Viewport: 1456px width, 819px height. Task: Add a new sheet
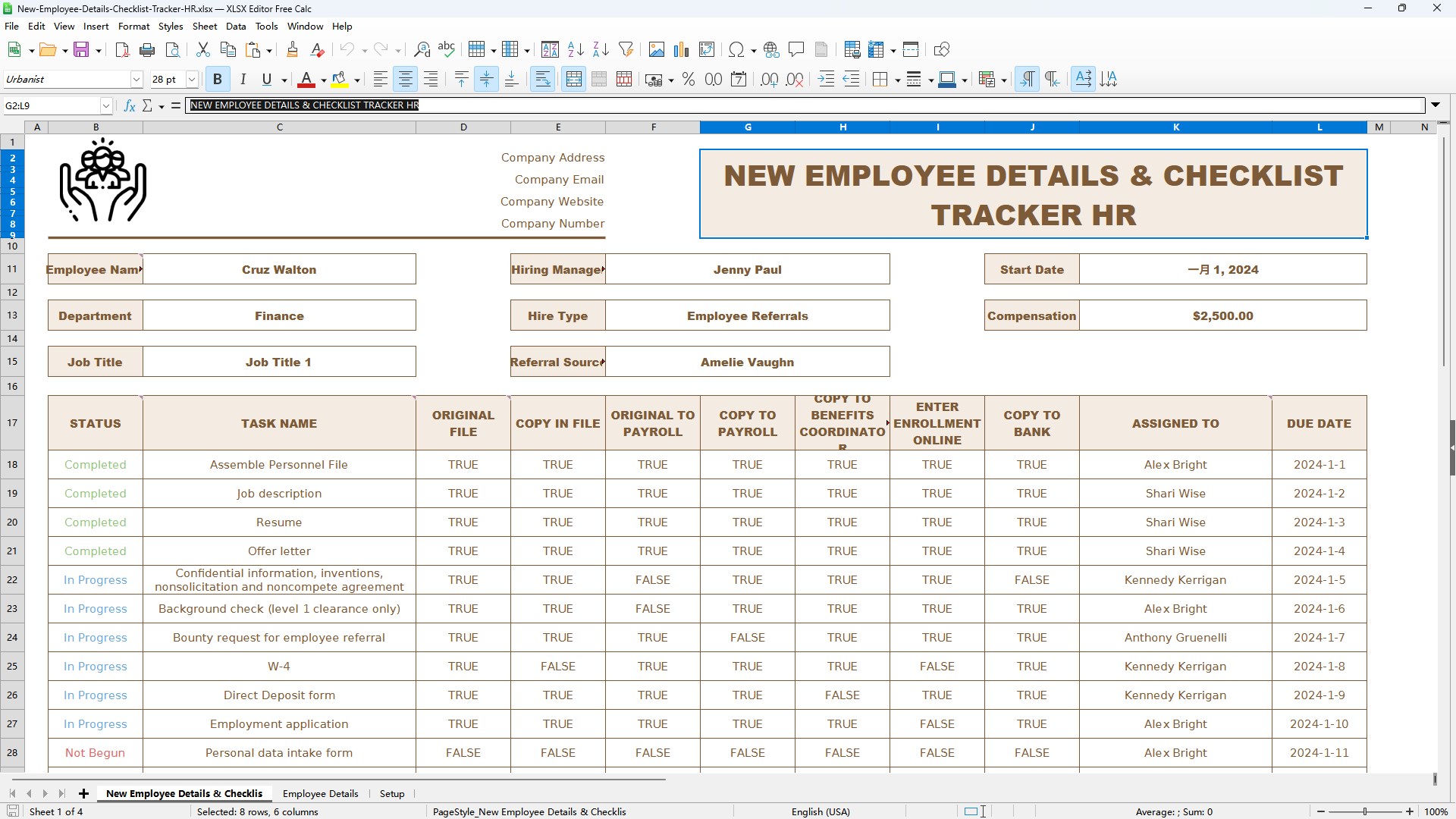(83, 793)
